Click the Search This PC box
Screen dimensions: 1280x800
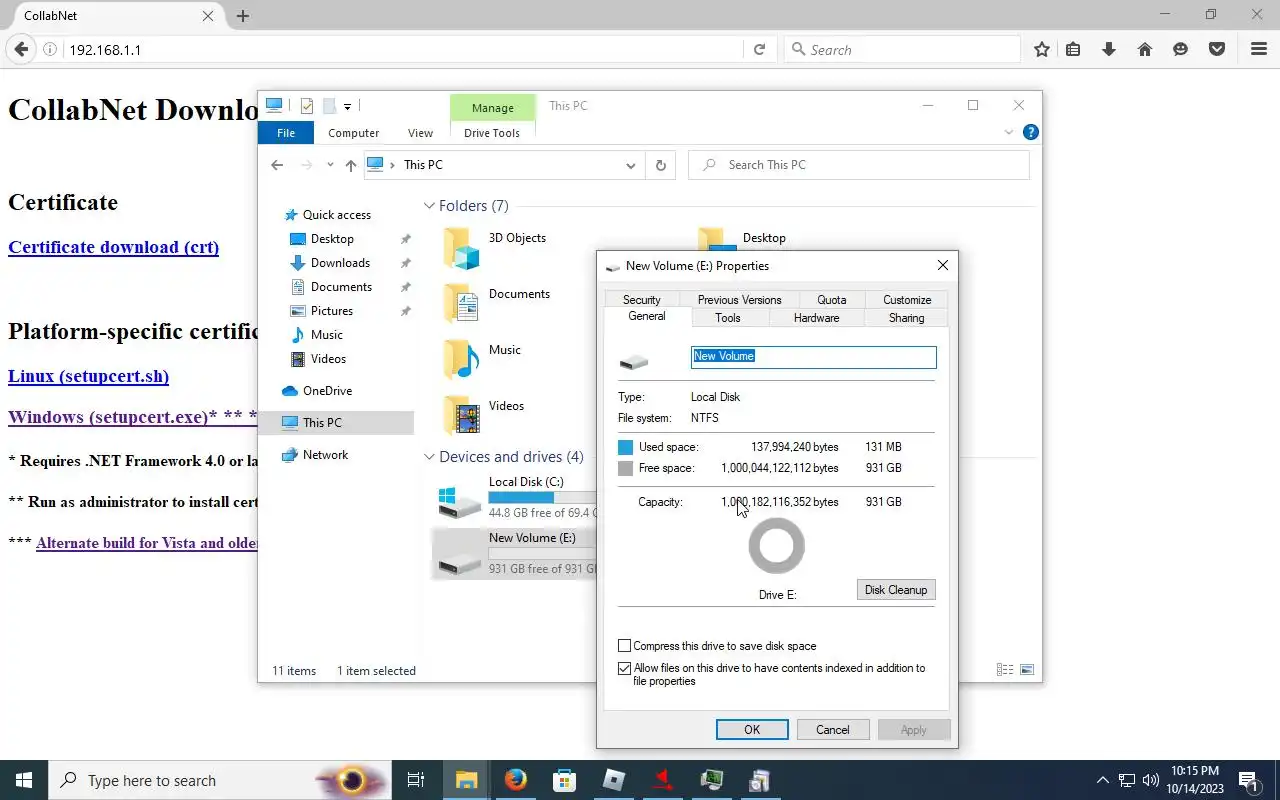[859, 165]
